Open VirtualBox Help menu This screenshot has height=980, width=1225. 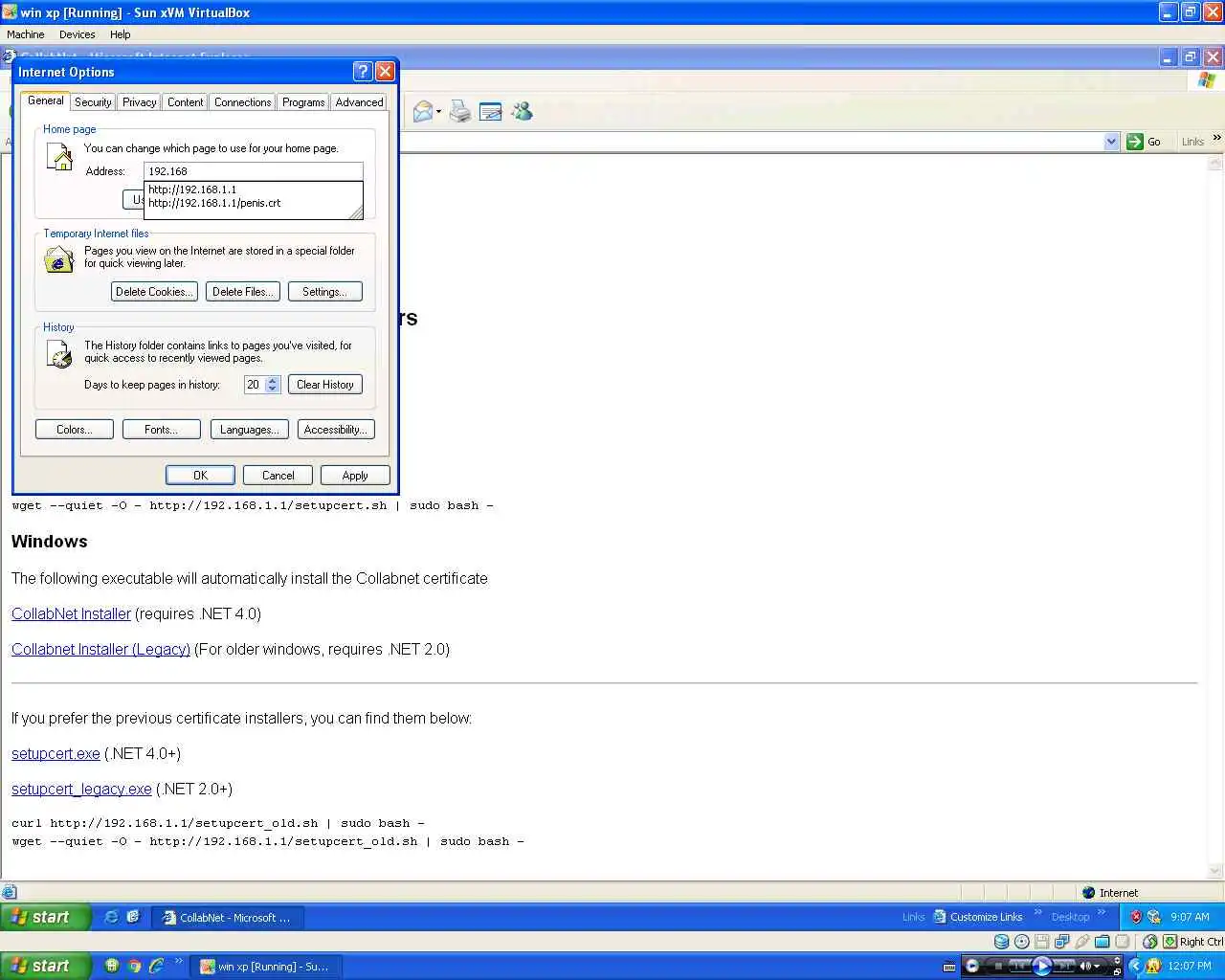coord(120,34)
